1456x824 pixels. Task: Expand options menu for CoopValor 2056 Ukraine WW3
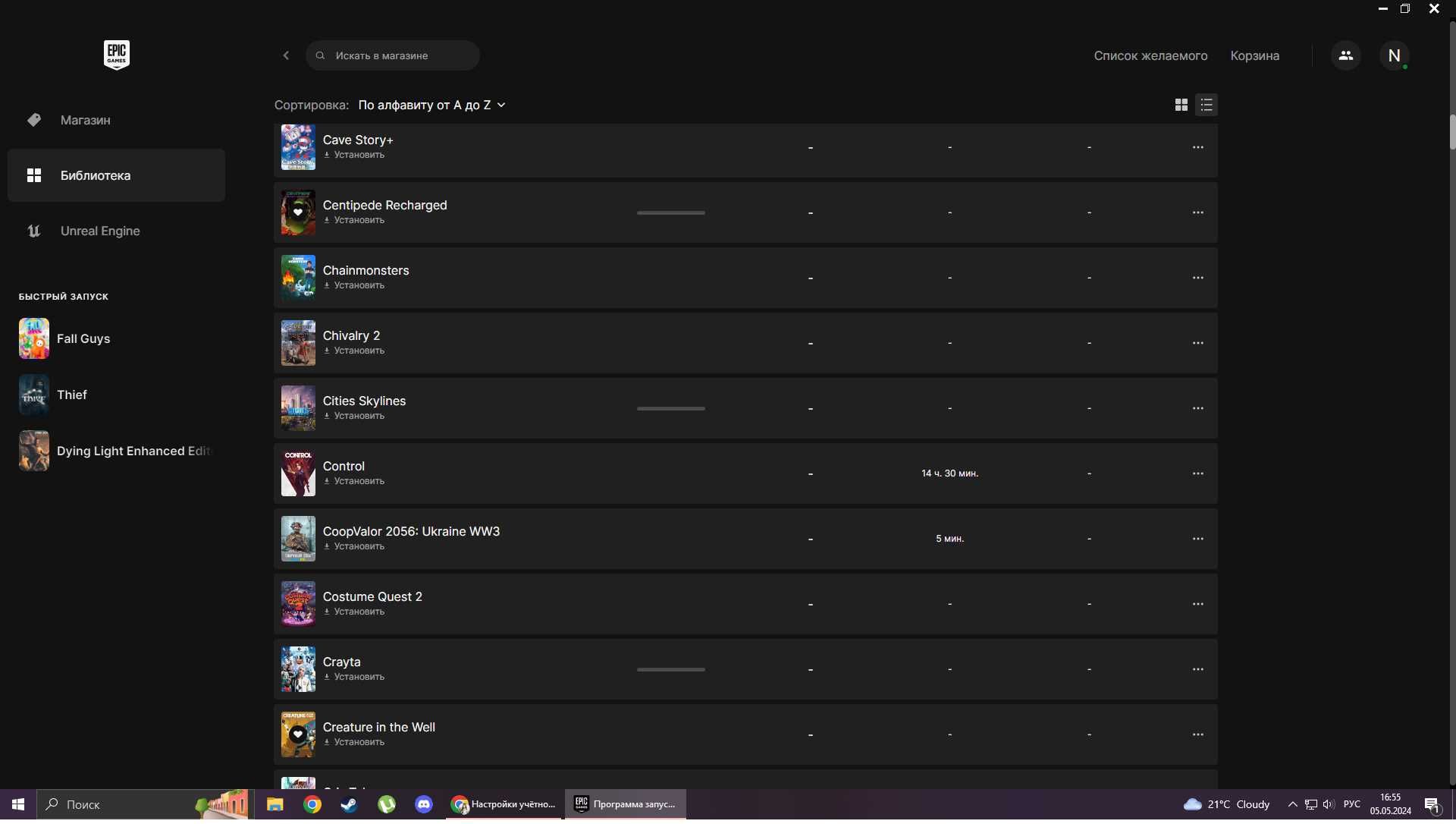click(x=1198, y=538)
